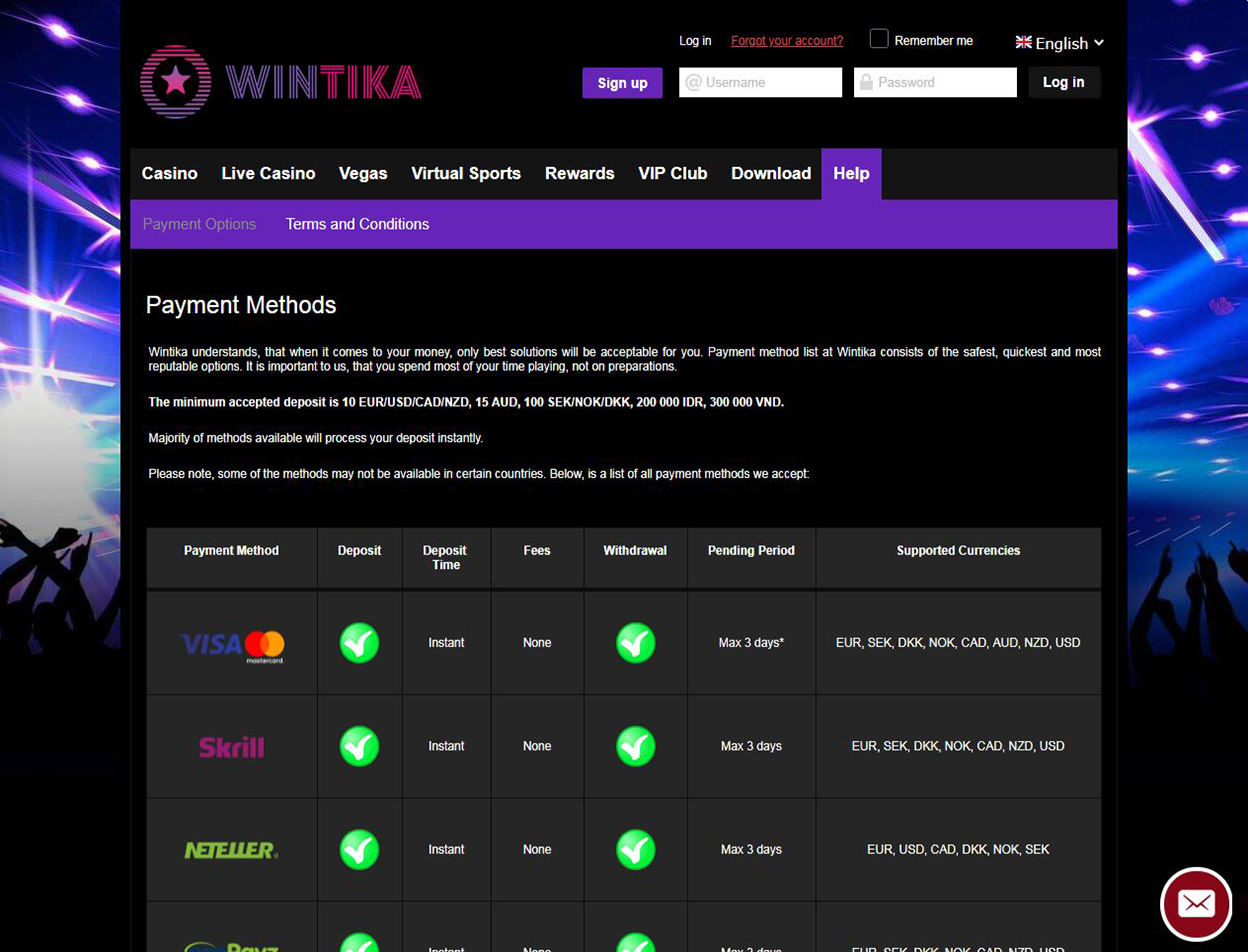The height and width of the screenshot is (952, 1248).
Task: Click Skrill row deposit checkmark
Action: [x=360, y=746]
